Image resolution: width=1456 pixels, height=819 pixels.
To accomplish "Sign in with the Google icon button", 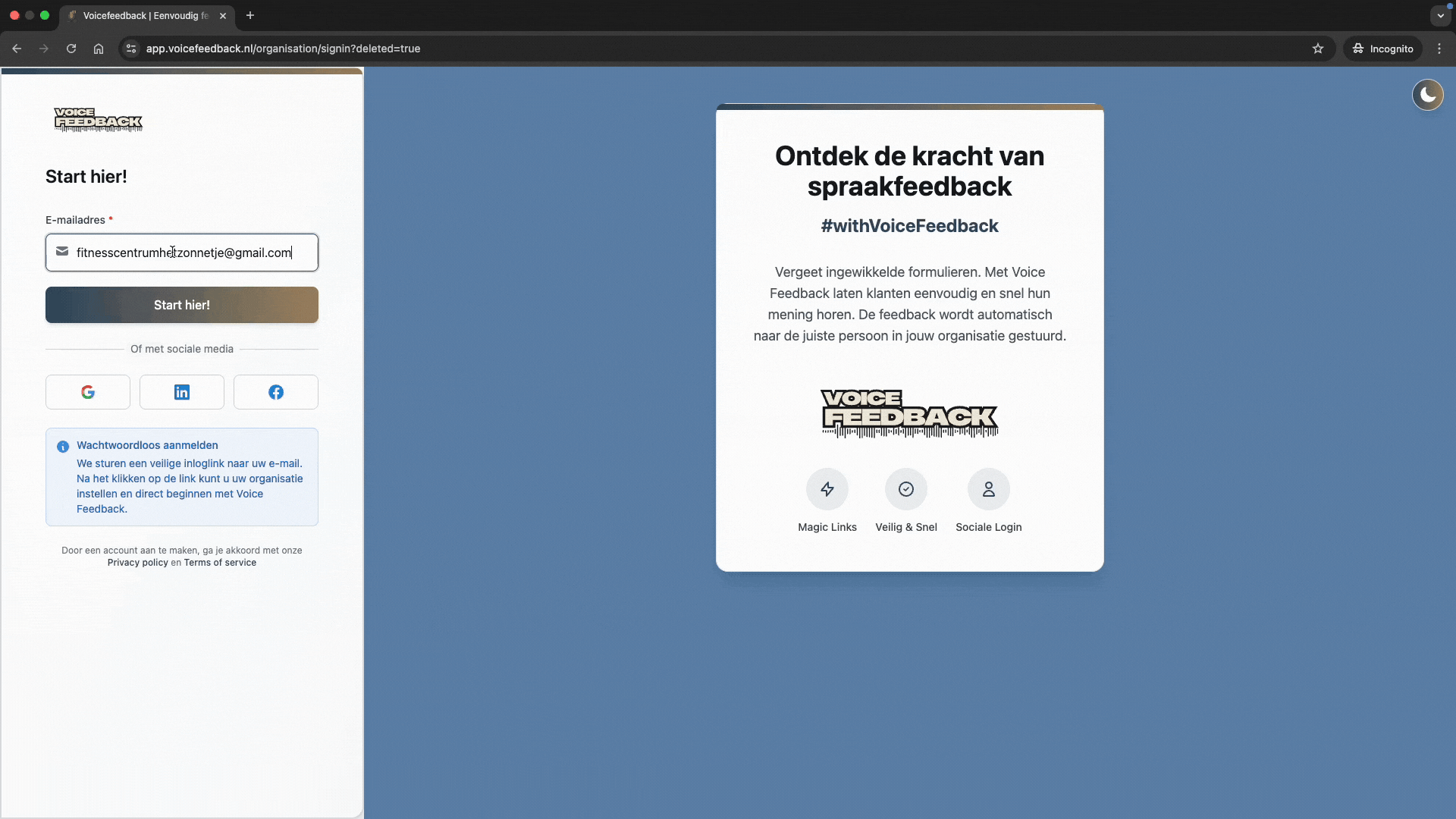I will [88, 392].
